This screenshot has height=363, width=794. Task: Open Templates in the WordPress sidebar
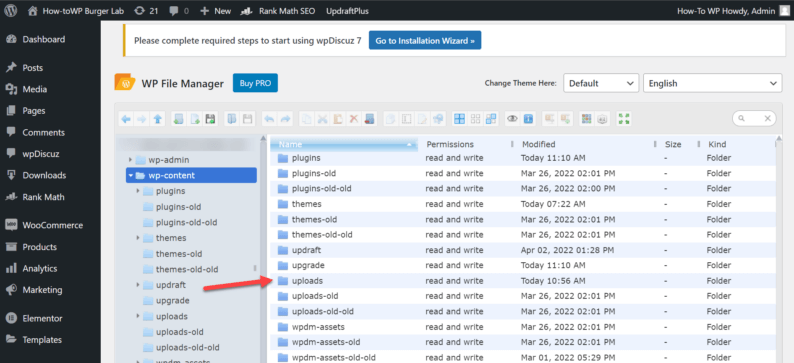click(42, 340)
